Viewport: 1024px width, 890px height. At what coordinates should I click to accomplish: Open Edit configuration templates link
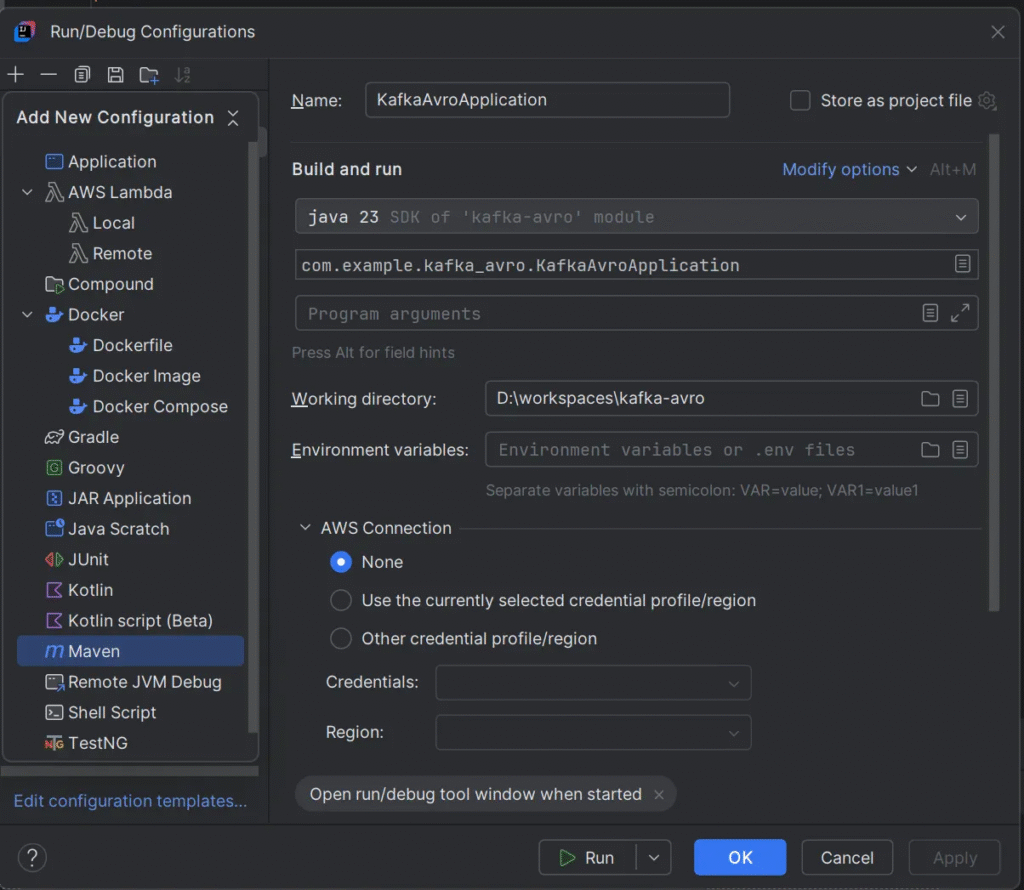coord(130,801)
